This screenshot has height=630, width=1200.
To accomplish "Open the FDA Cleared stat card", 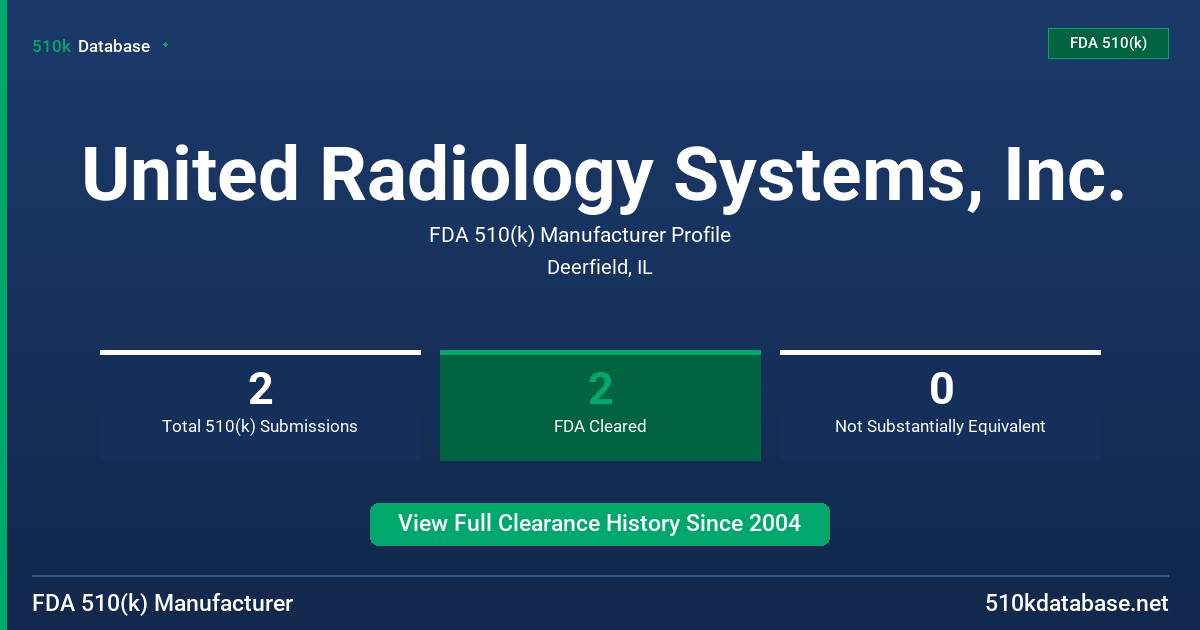I will (x=600, y=405).
